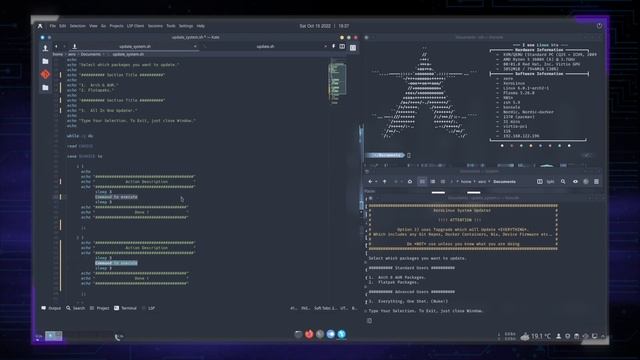Click highlighted 'Command to execute' line under case 1
Image resolution: width=640 pixels, height=360 pixels.
(x=116, y=197)
